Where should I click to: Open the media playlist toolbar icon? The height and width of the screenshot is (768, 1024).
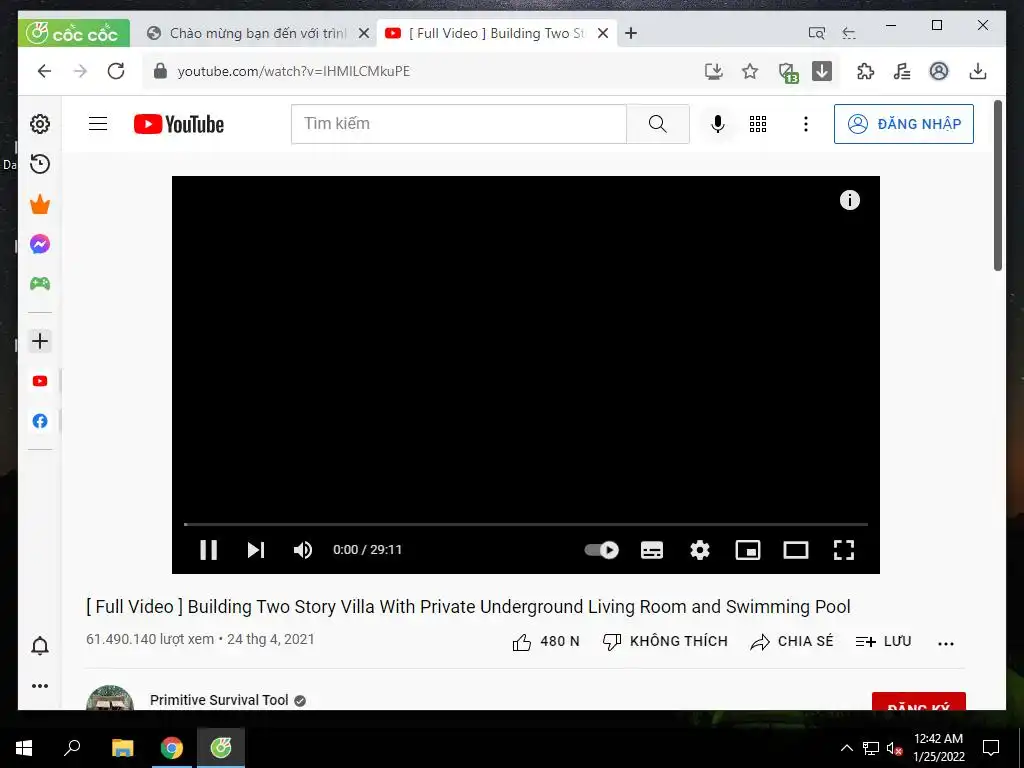[x=902, y=71]
